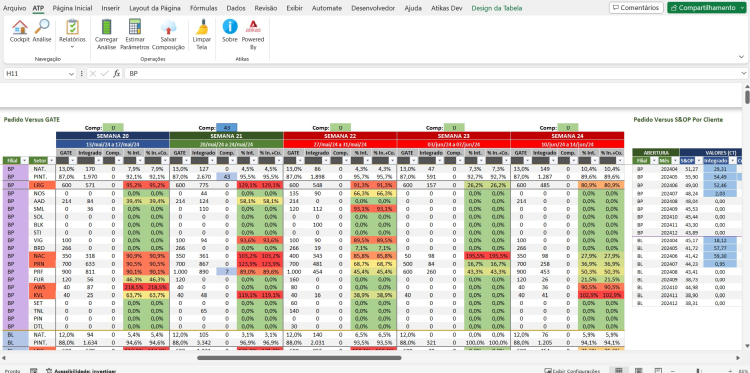Open the Arquivo menu tab
750x373 pixels.
click(x=15, y=8)
